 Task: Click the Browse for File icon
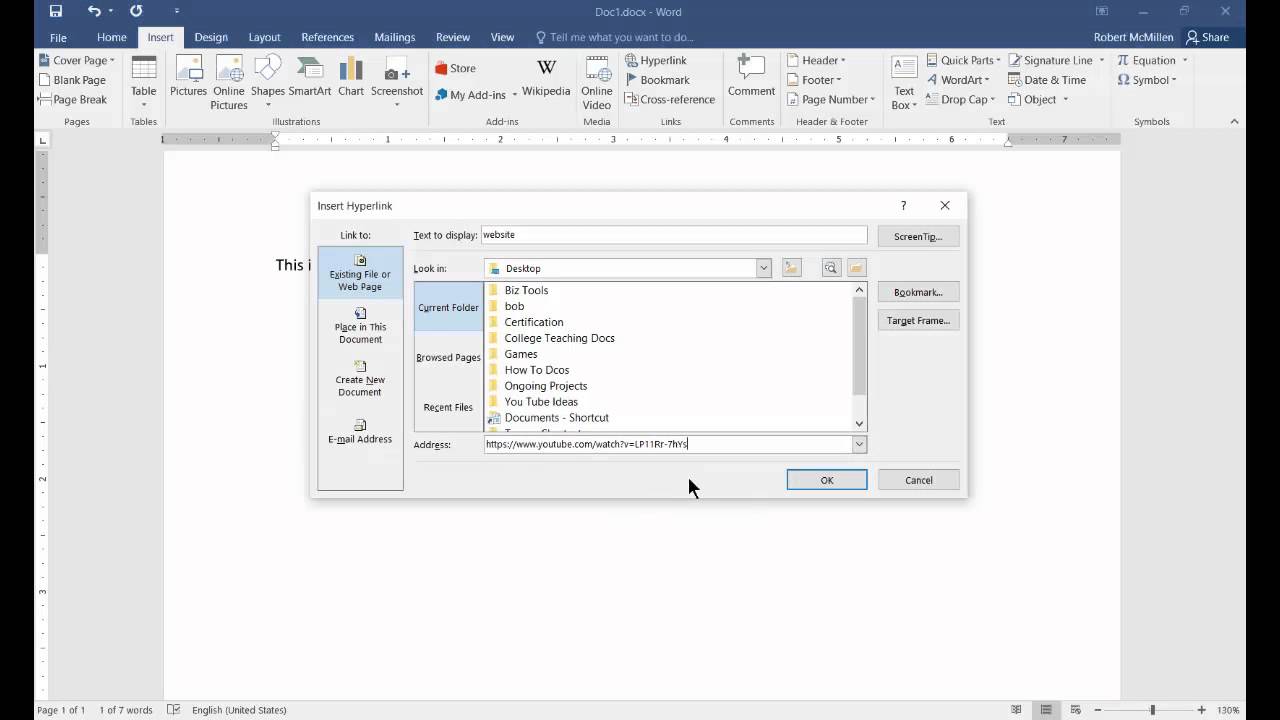click(856, 268)
